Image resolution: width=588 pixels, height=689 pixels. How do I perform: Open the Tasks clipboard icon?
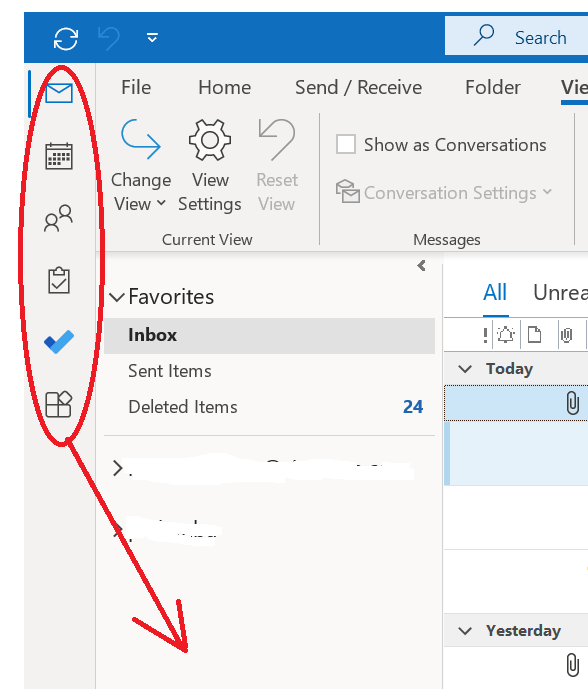click(x=58, y=280)
